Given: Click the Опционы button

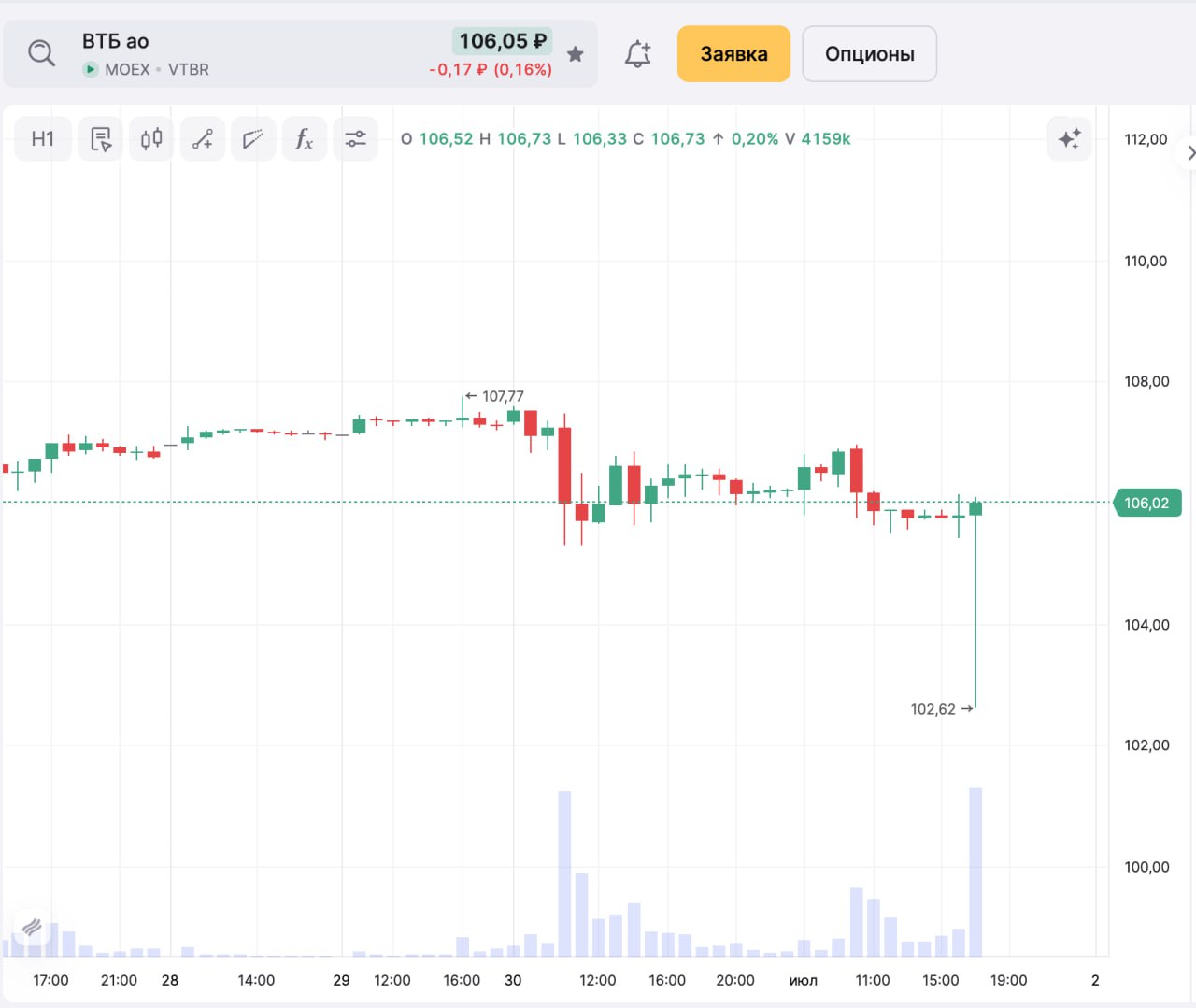Looking at the screenshot, I should (870, 54).
